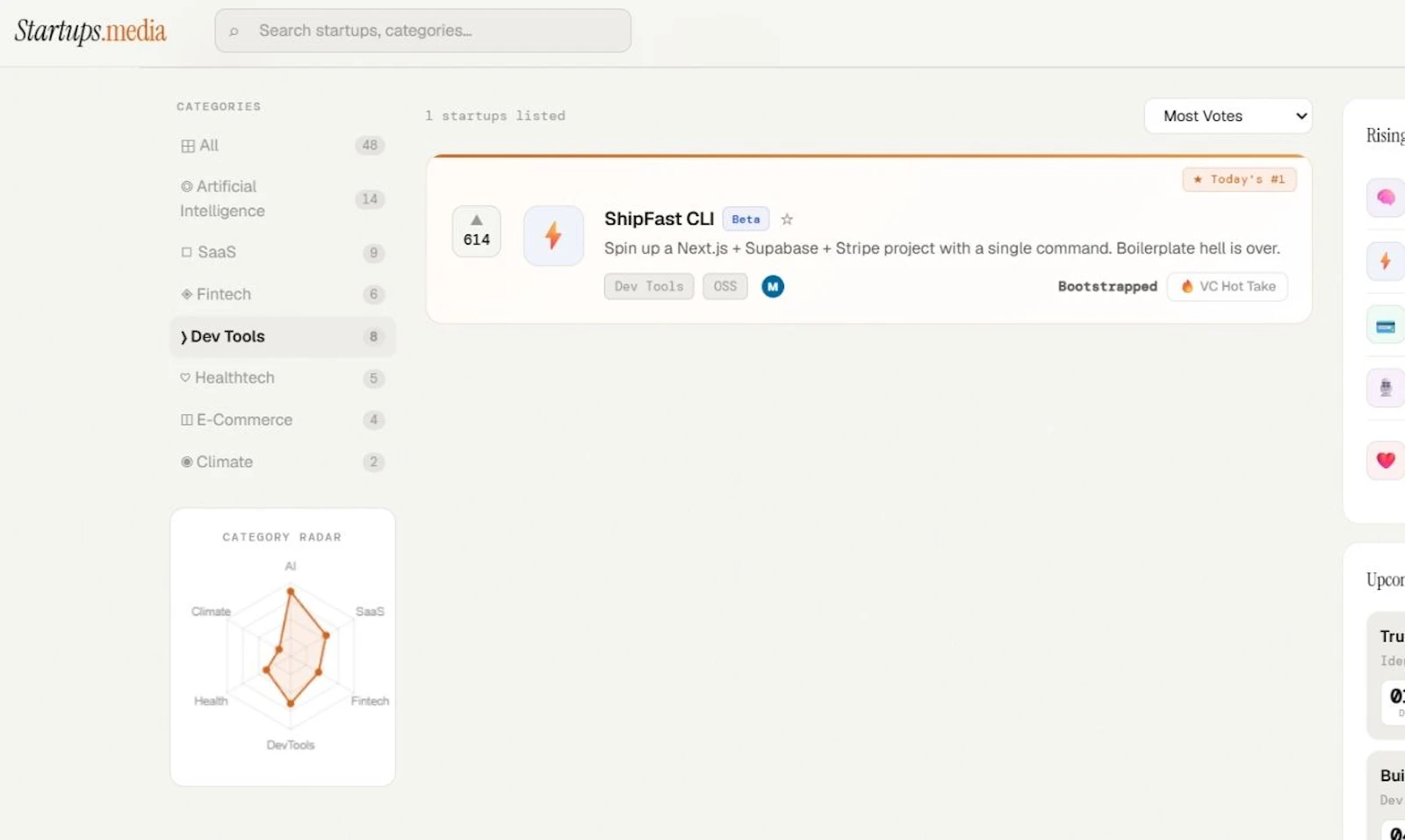Screen dimensions: 1405x840
Task: Click the robot icon in Rising panel
Action: click(x=1386, y=388)
